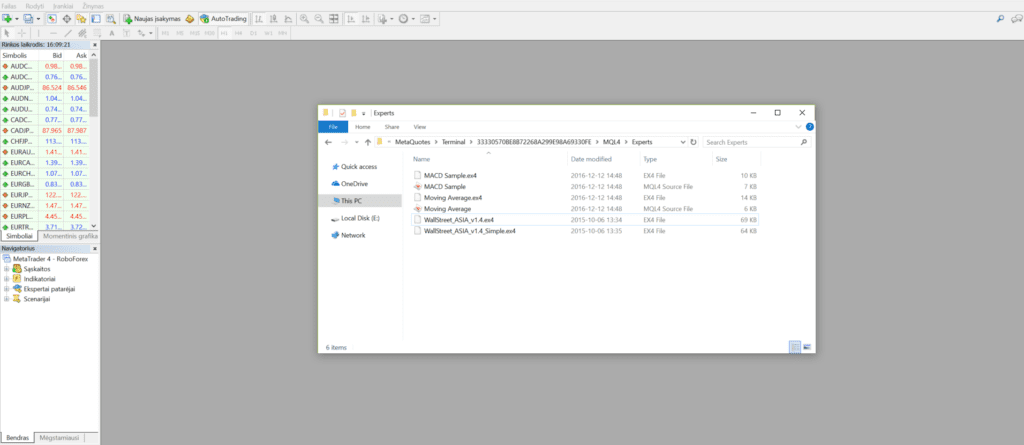Open the MetaEditor book icon
The image size is (1024, 445).
click(x=189, y=19)
